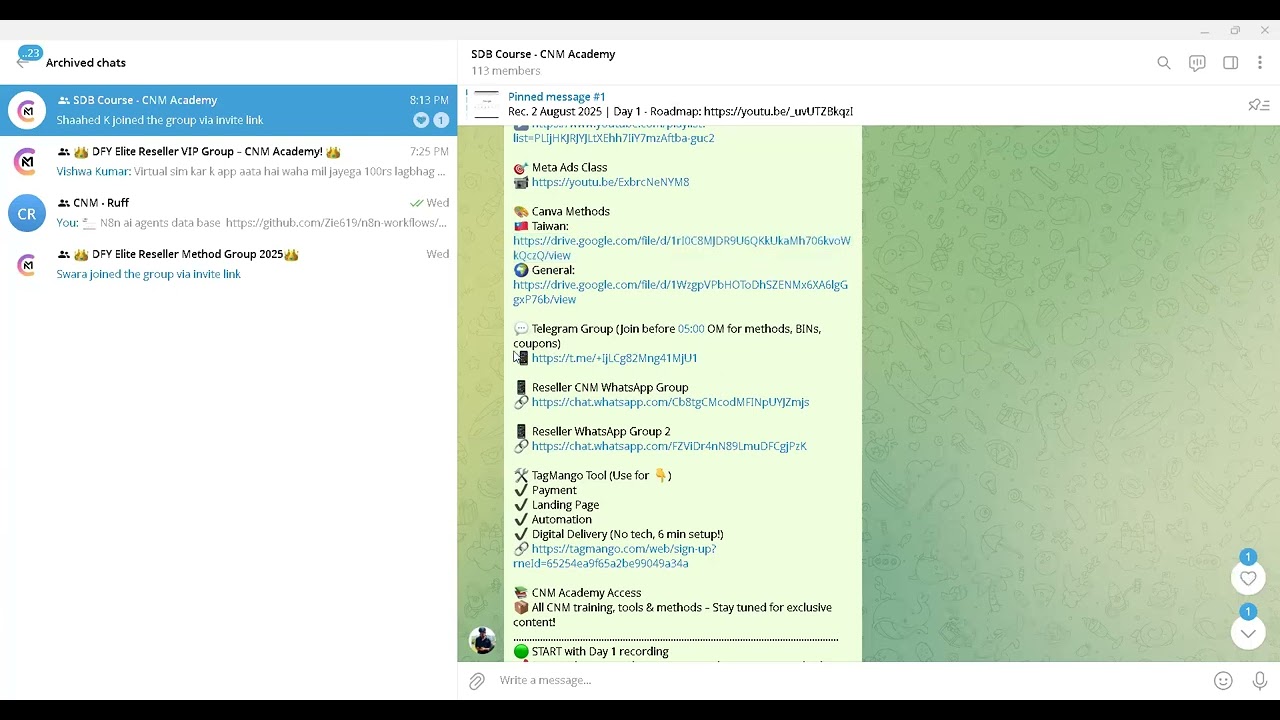Open the emoji picker
The width and height of the screenshot is (1280, 720).
(x=1223, y=681)
